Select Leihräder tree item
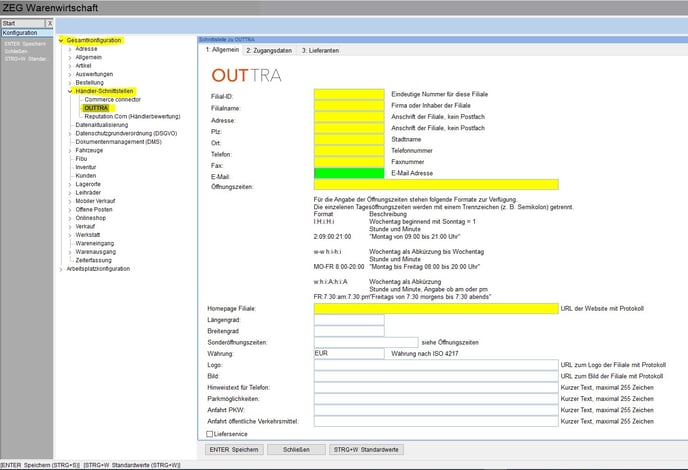Screen dimensions: 688x470 click(88, 193)
